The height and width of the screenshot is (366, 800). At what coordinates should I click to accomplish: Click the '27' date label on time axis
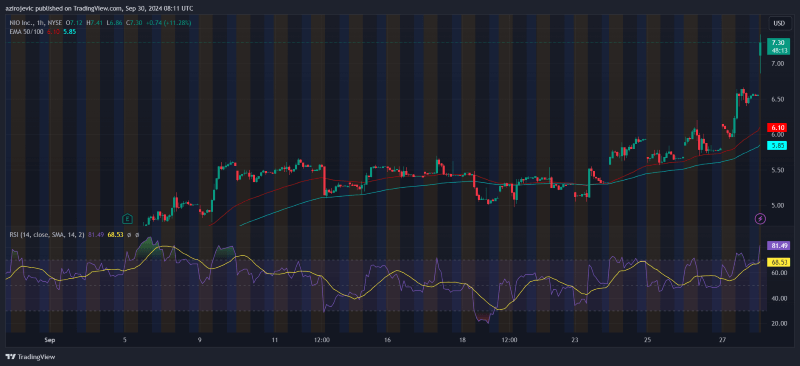coord(722,339)
